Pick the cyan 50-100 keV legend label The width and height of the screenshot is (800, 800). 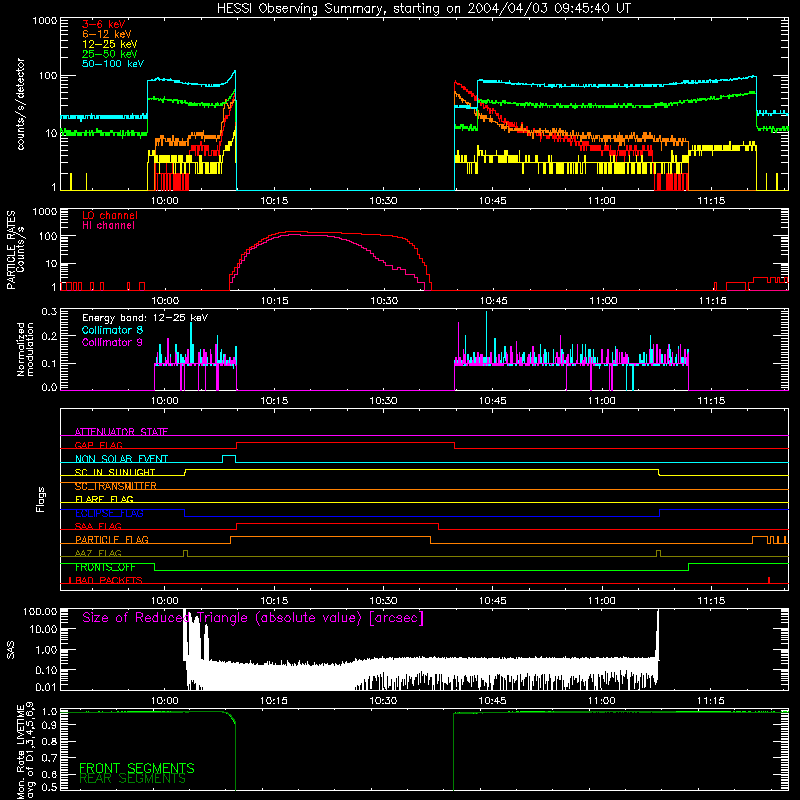113,64
